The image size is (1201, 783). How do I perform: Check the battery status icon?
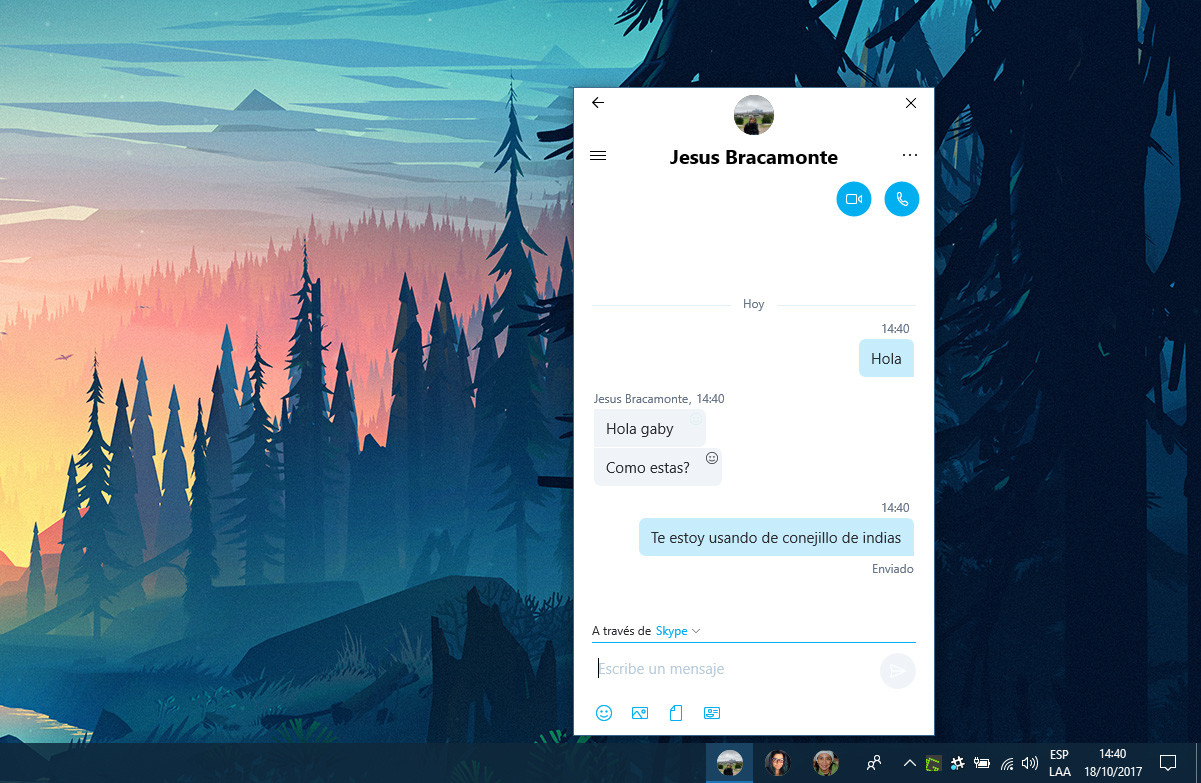click(x=982, y=763)
